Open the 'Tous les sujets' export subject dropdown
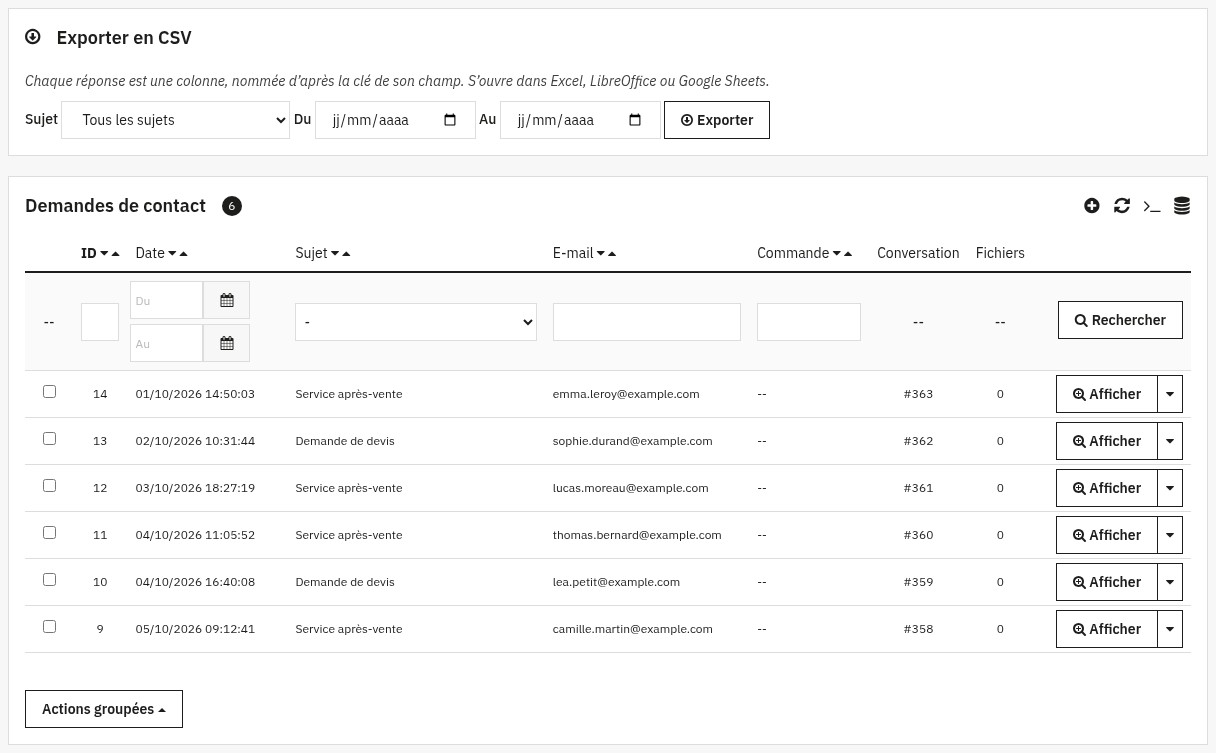The image size is (1216, 753). (176, 120)
